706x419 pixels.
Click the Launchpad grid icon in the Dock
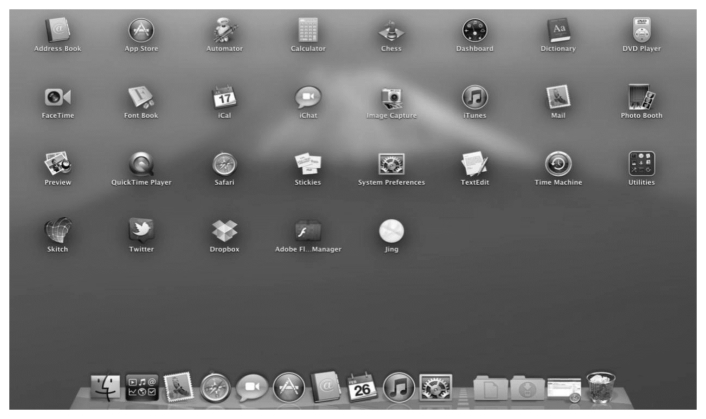tap(142, 387)
